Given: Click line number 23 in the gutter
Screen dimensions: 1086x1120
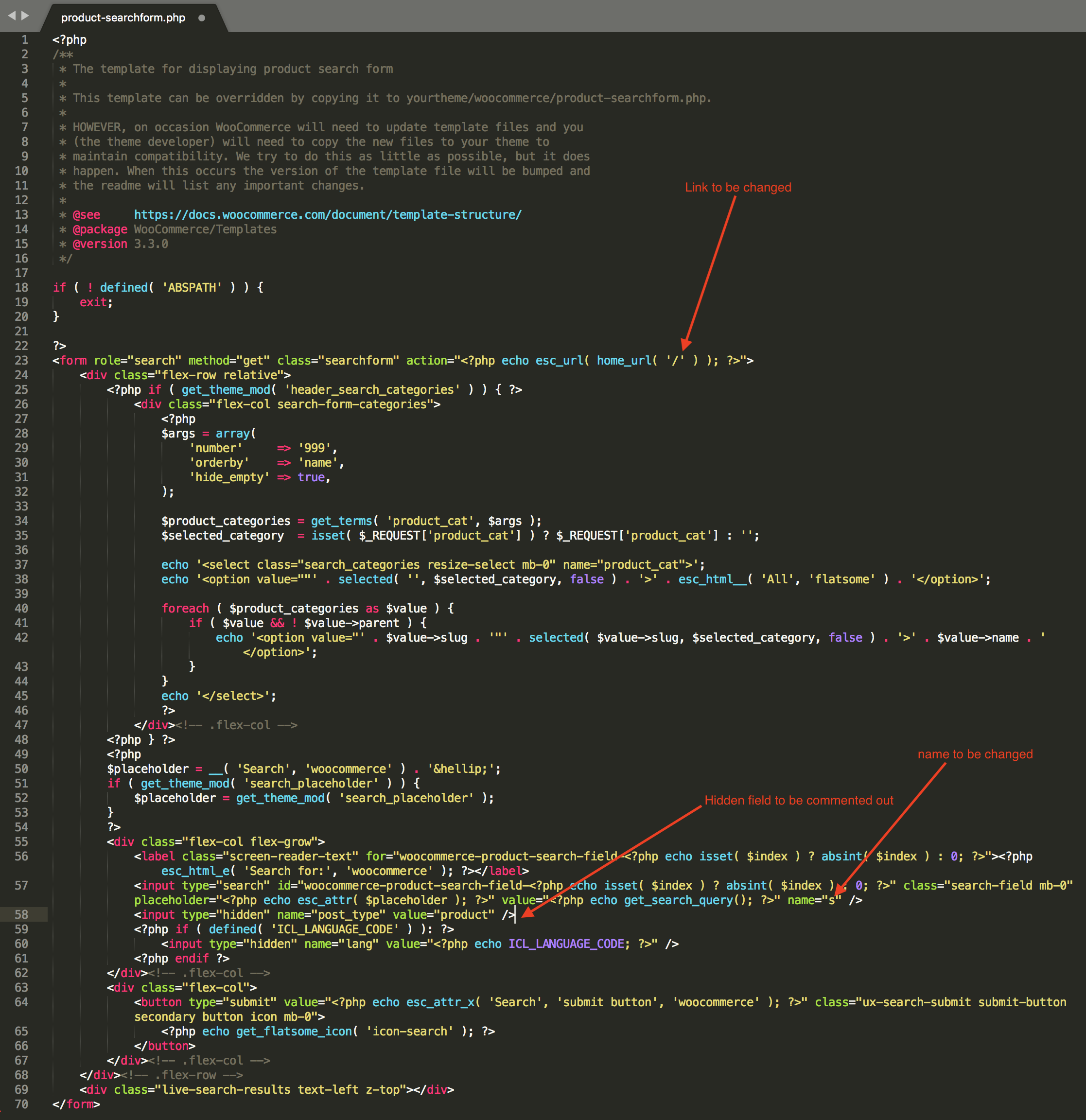Looking at the screenshot, I should [21, 361].
